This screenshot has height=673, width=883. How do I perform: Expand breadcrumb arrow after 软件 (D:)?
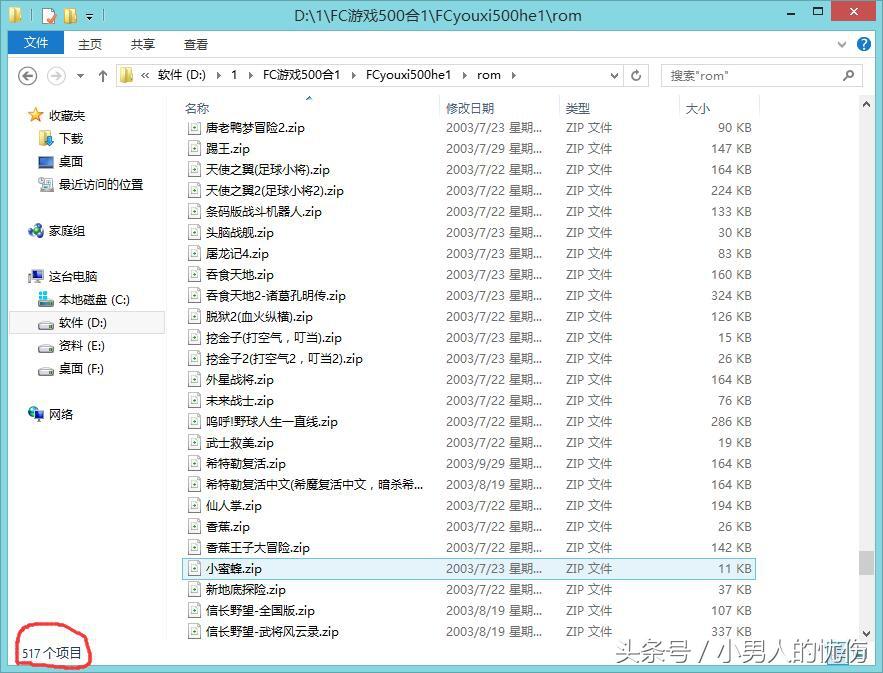tap(218, 75)
